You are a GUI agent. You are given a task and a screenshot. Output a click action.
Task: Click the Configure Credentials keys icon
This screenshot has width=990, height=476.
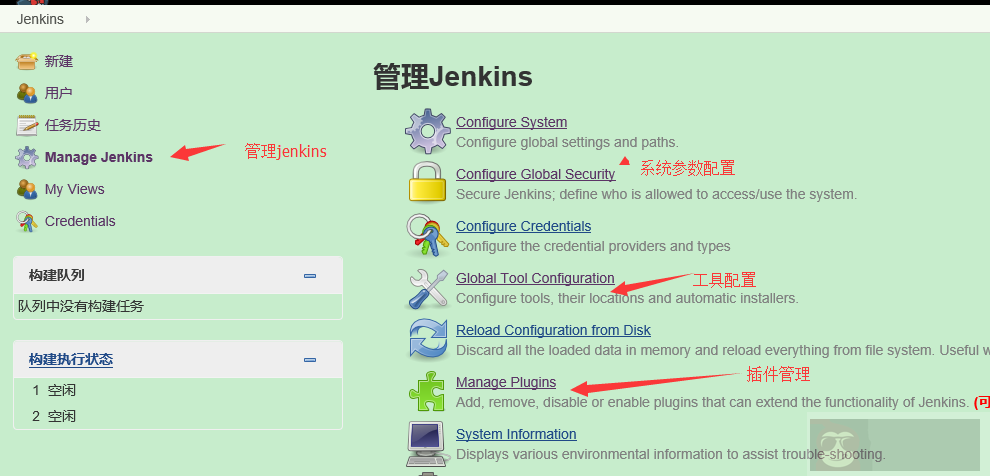pos(427,235)
